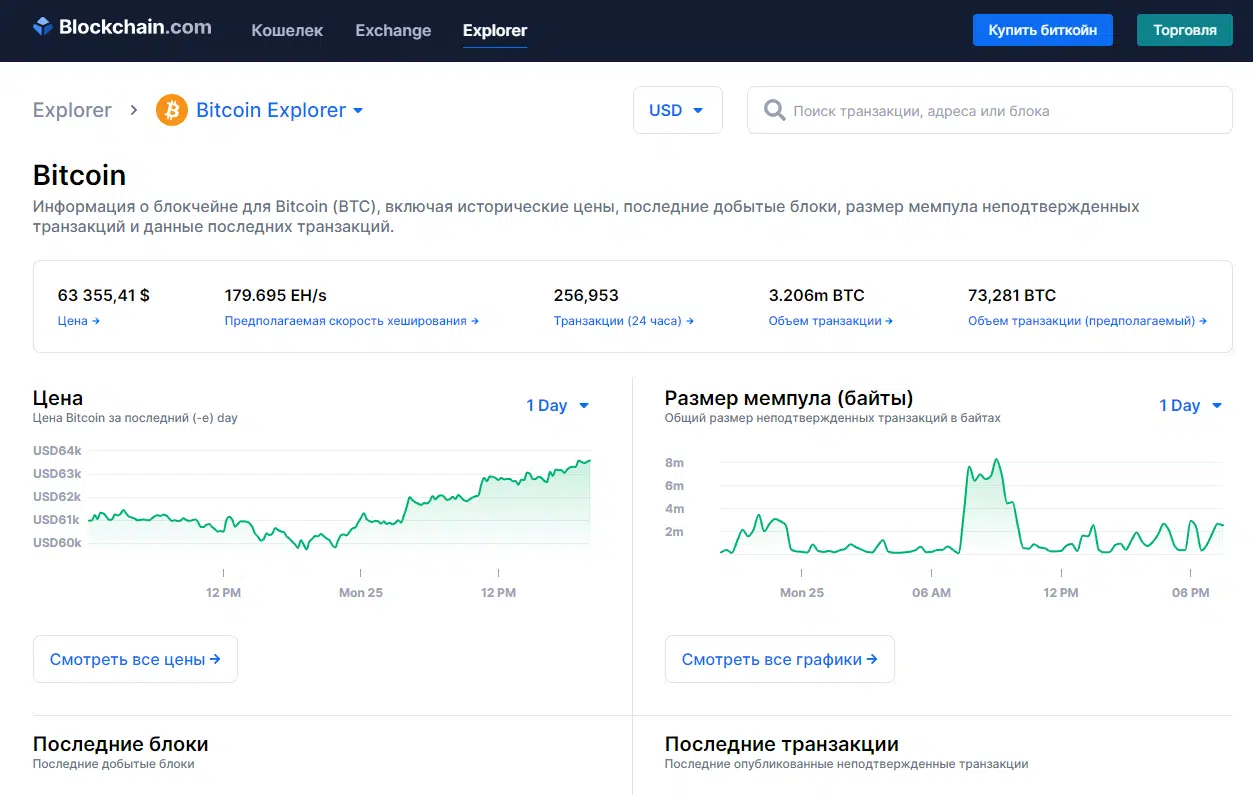The height and width of the screenshot is (795, 1253).
Task: Open the Кошелек menu item
Action: click(287, 30)
